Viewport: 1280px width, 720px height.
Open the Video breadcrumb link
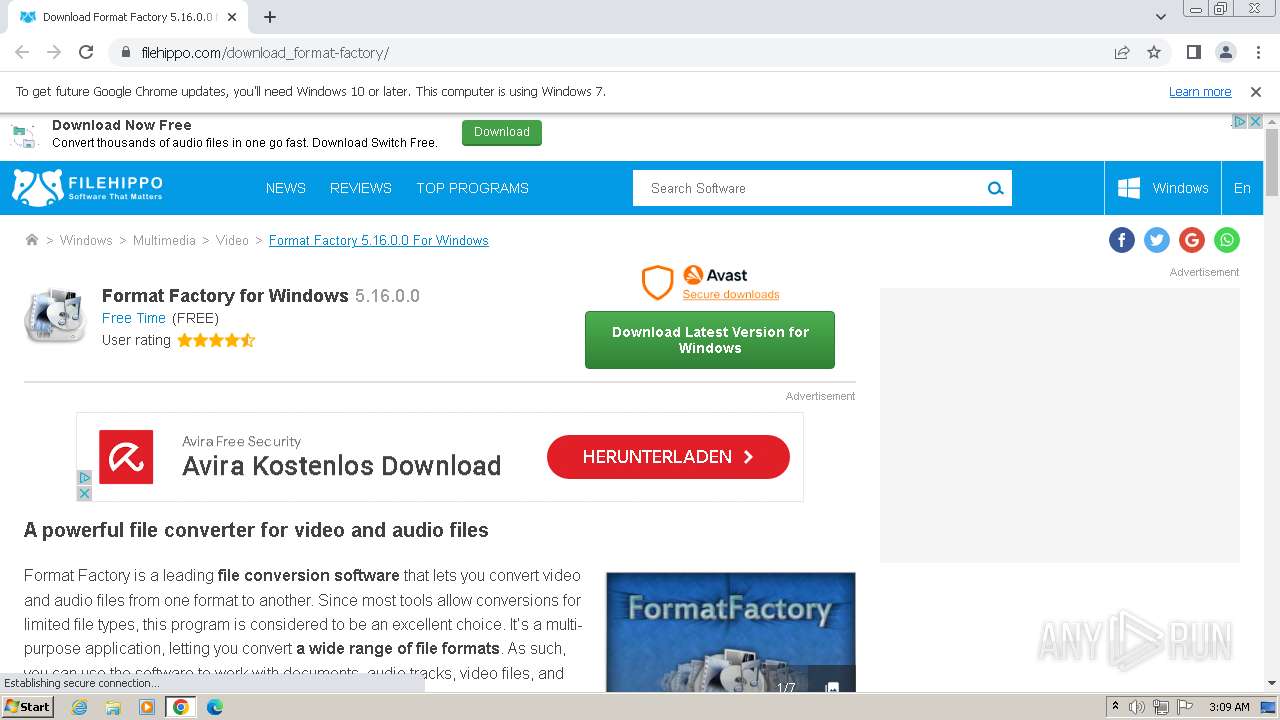click(x=232, y=240)
